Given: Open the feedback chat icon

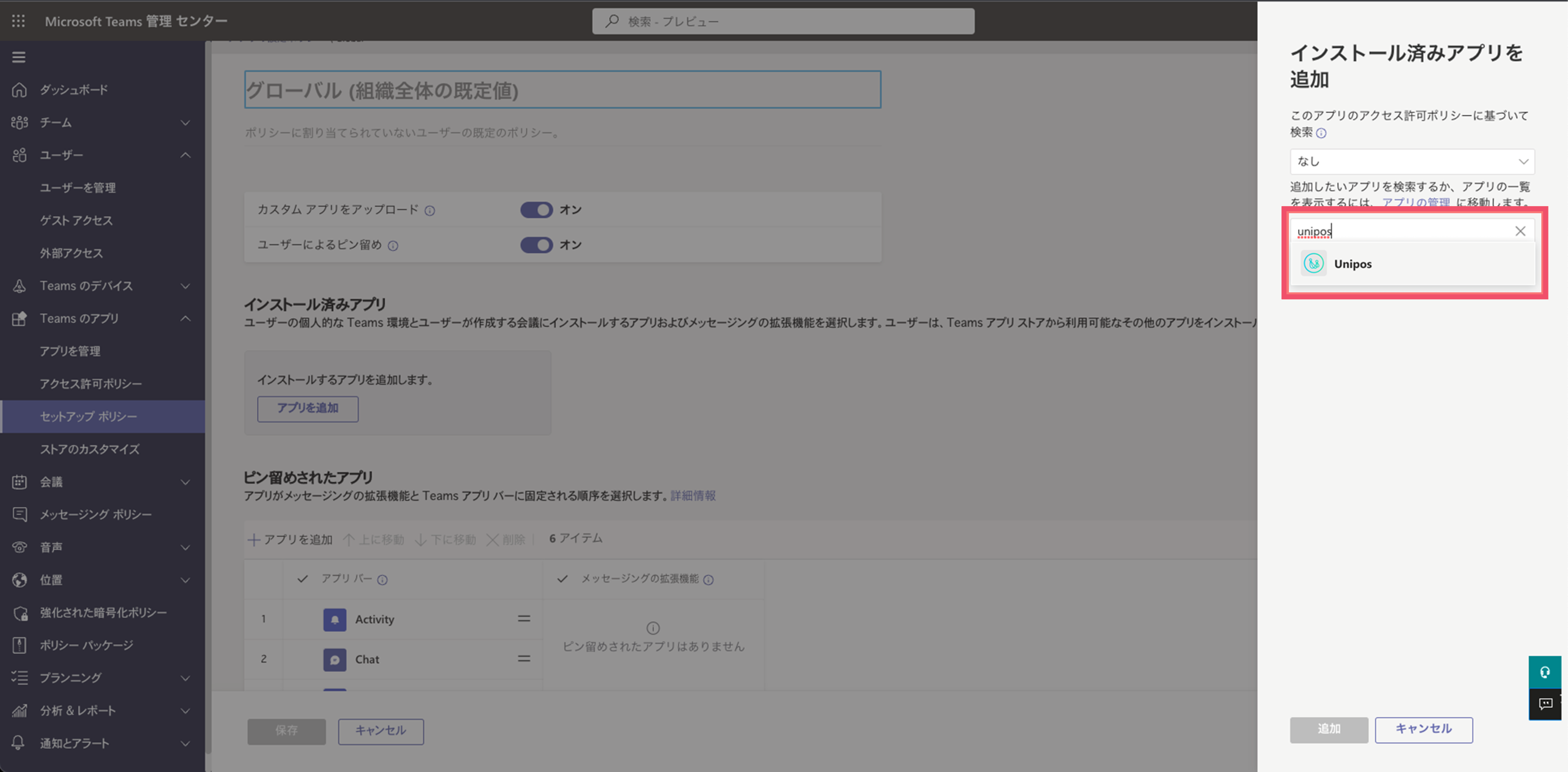Looking at the screenshot, I should coord(1544,704).
